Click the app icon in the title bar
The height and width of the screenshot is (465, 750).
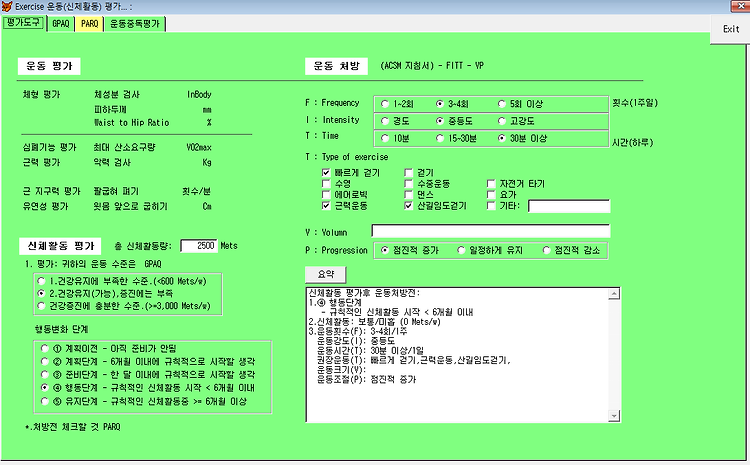click(x=7, y=6)
